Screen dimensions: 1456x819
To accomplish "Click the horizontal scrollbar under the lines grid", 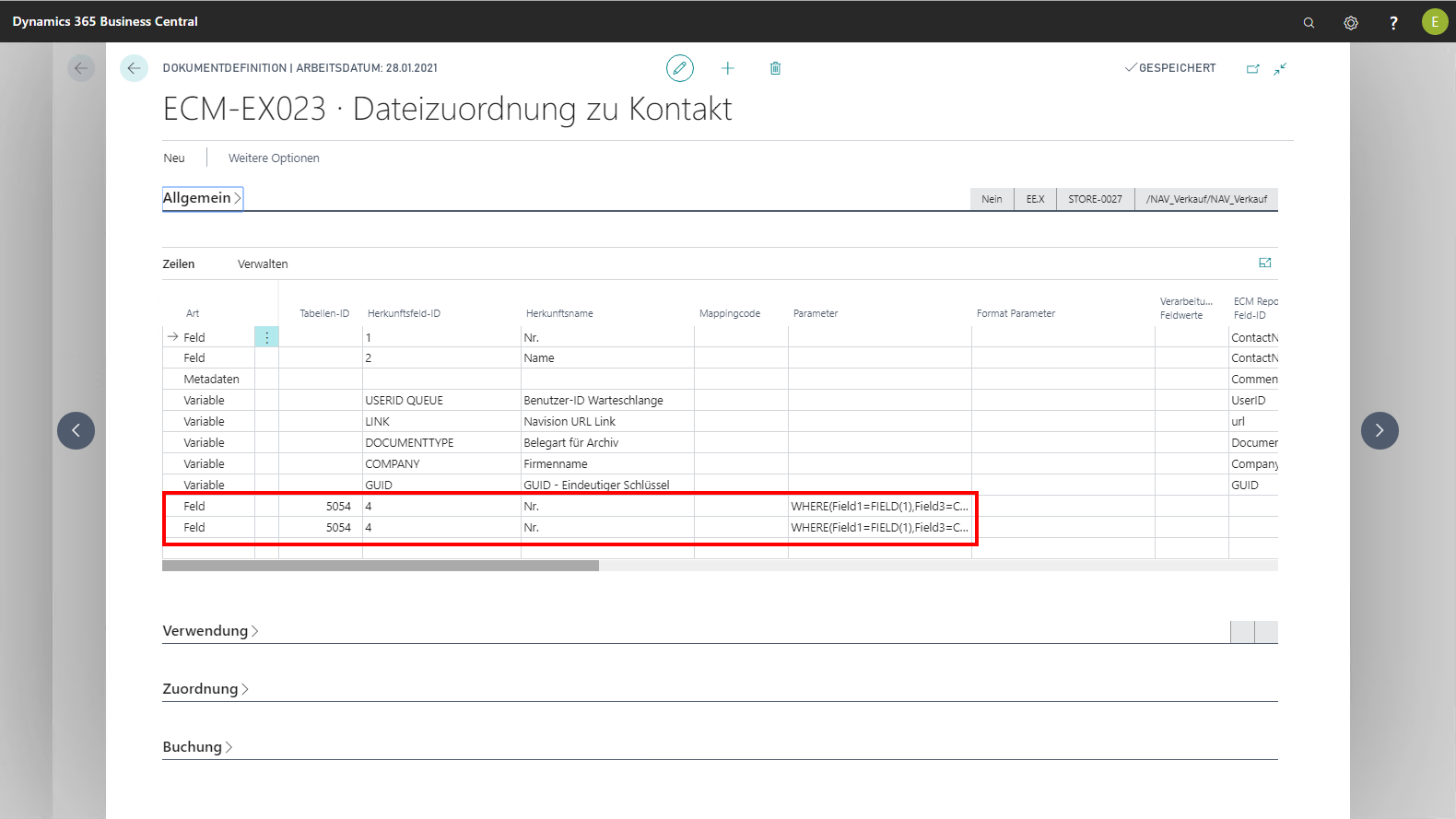I will pyautogui.click(x=380, y=566).
